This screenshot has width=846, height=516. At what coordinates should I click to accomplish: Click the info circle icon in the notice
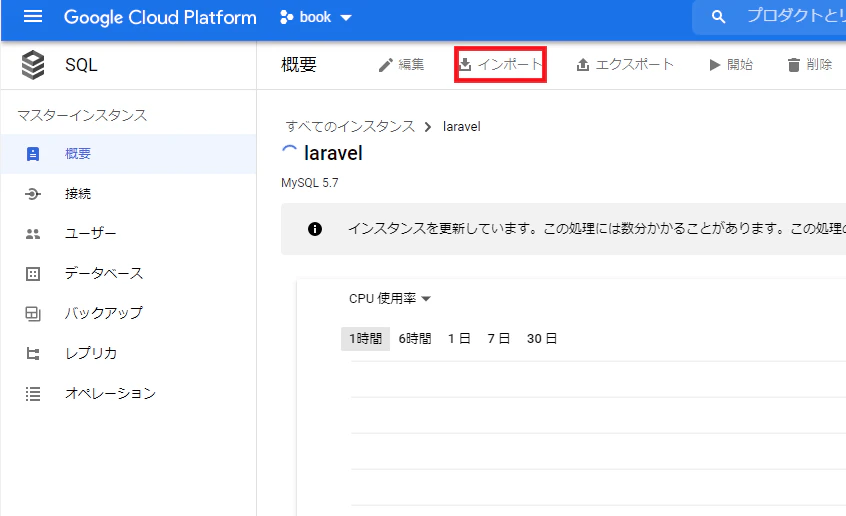[315, 229]
